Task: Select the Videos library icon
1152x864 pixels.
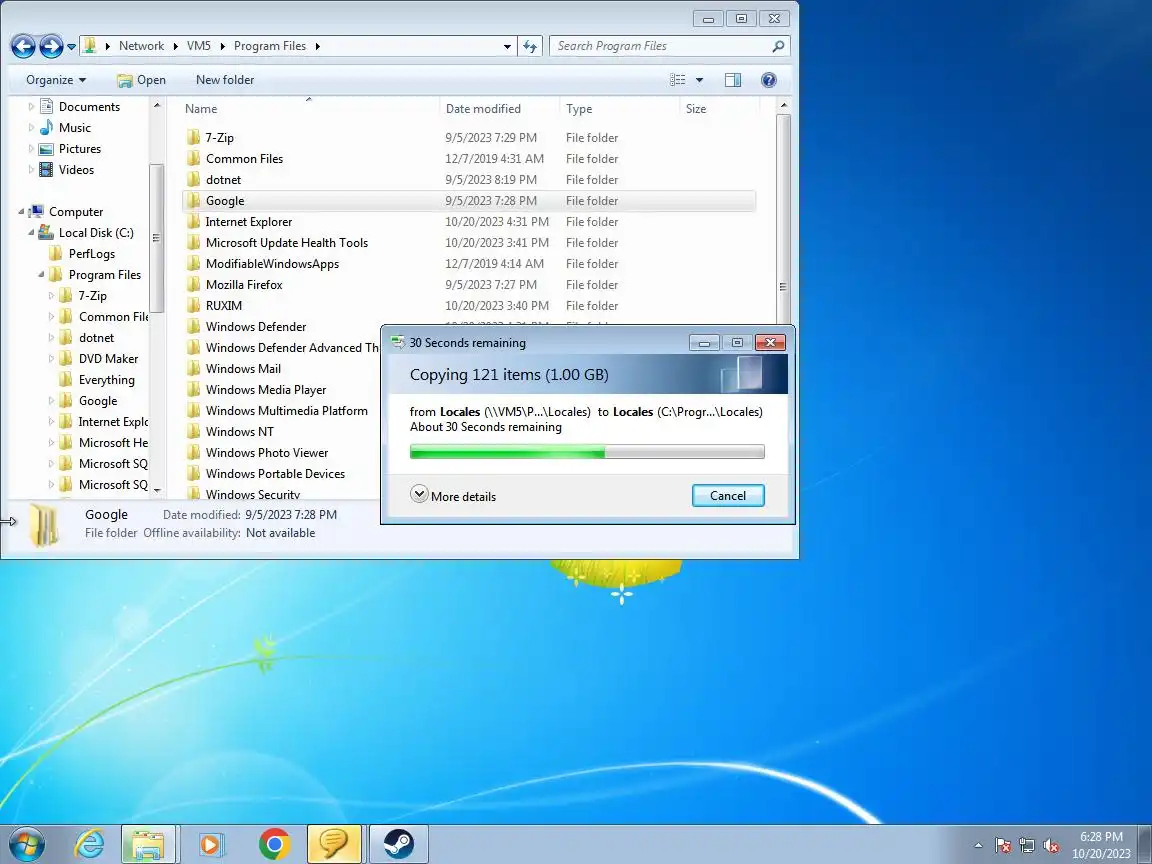Action: tap(46, 170)
